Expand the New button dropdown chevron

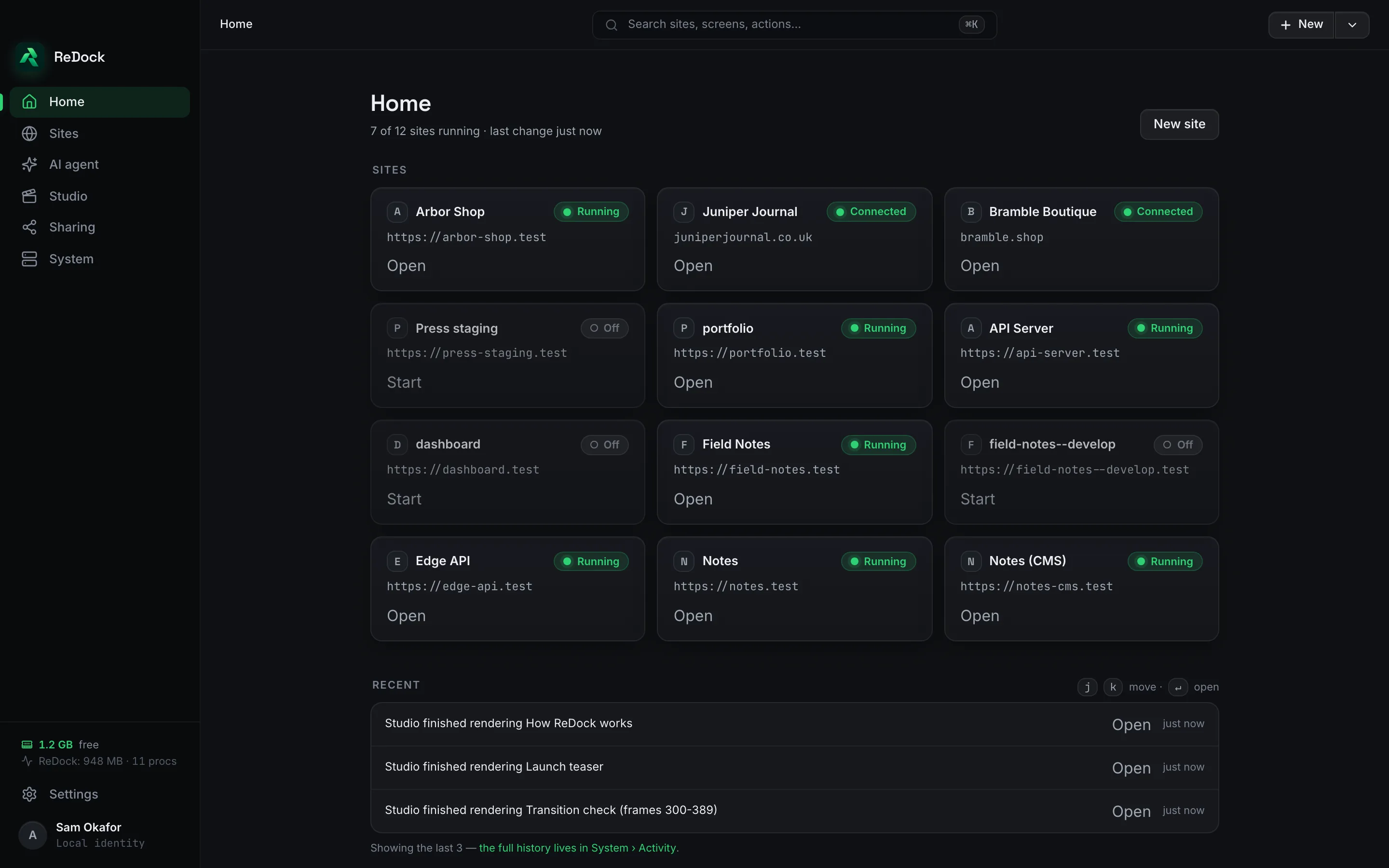coord(1352,25)
